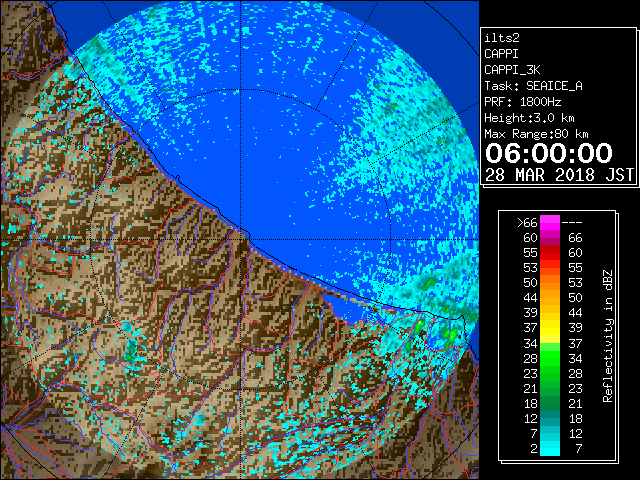Click the 06:00:00 timestamp
The height and width of the screenshot is (480, 640).
549,153
